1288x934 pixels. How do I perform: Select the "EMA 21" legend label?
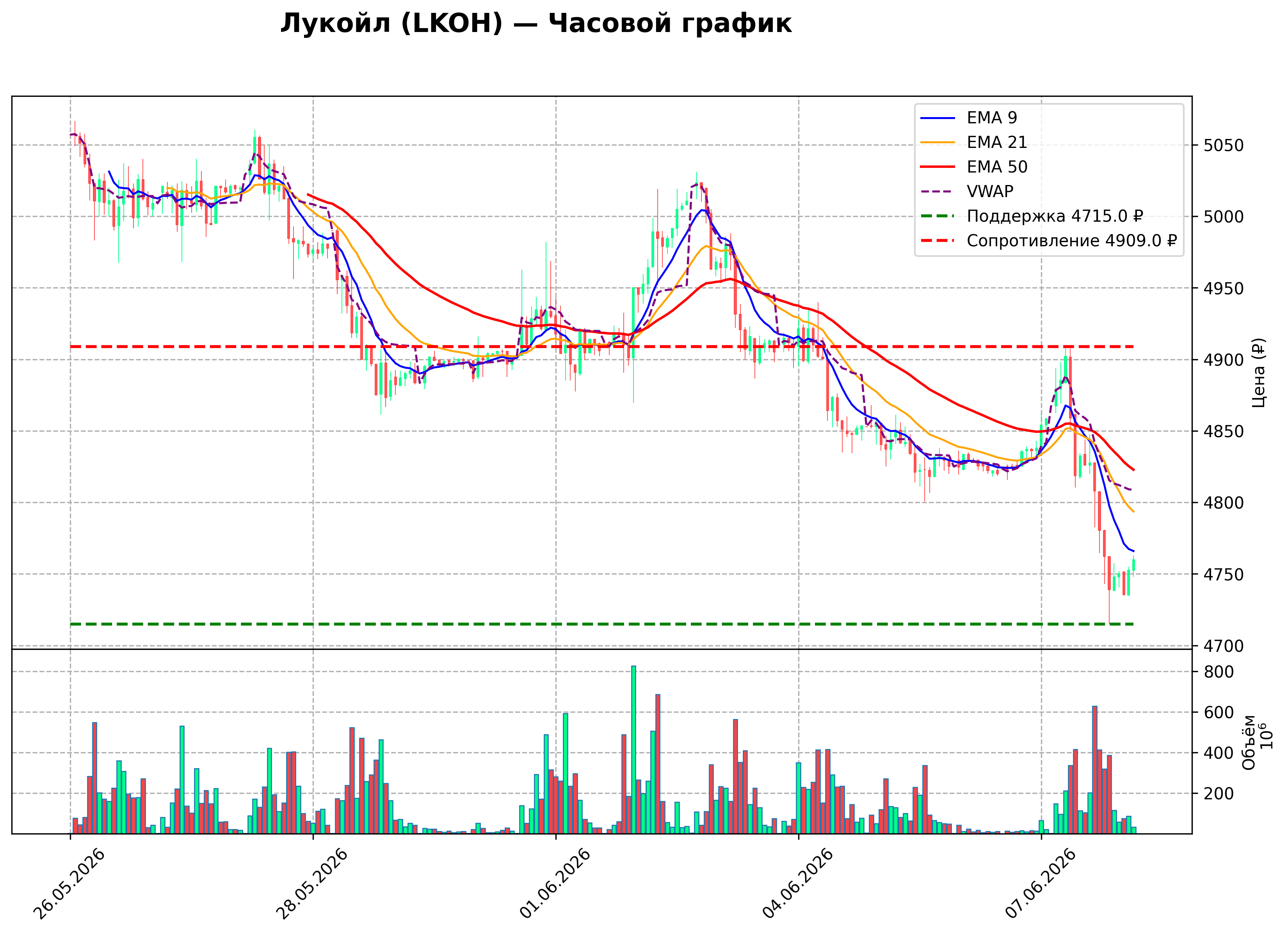tap(997, 142)
